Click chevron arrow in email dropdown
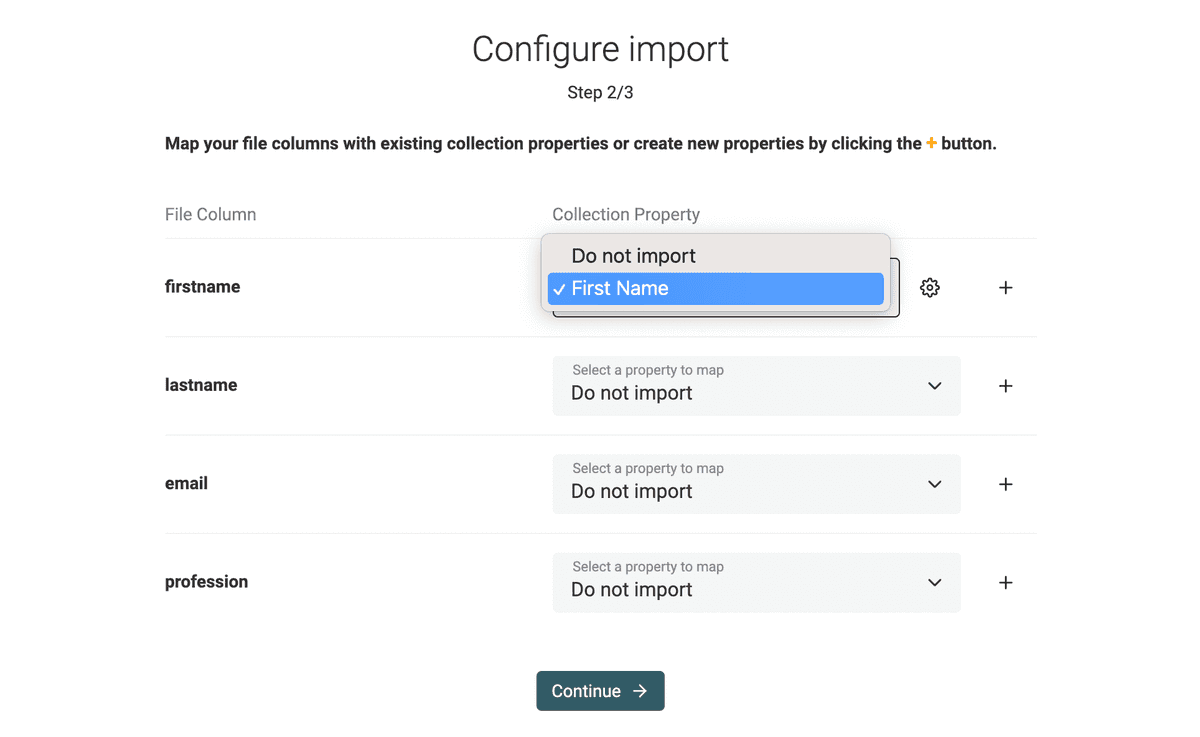The image size is (1200, 737). click(935, 484)
